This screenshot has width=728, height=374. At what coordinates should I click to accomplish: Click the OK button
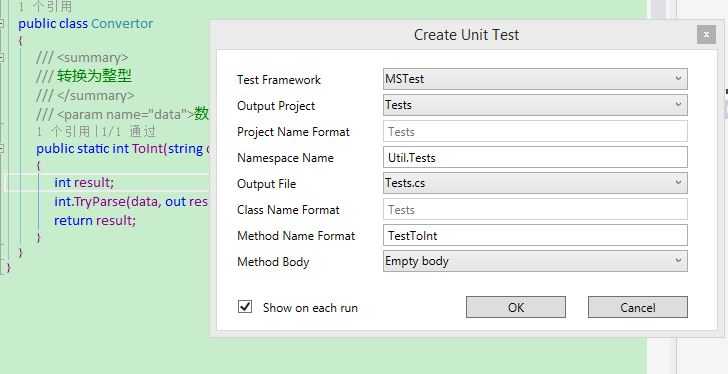click(515, 307)
